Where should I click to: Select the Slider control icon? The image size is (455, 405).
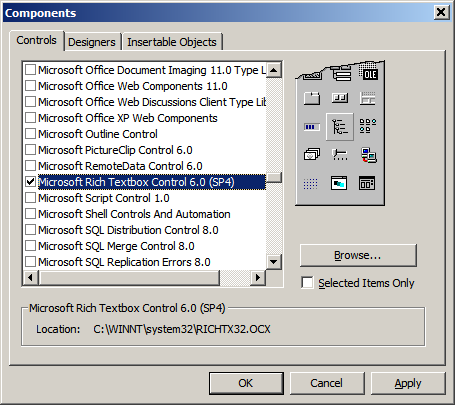coord(340,155)
